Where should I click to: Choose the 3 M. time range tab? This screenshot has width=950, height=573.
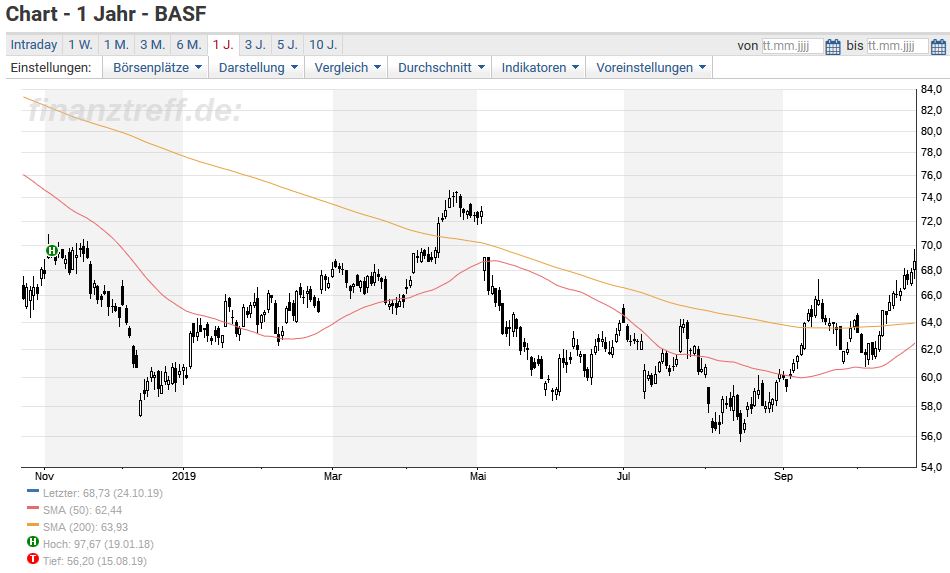point(152,45)
